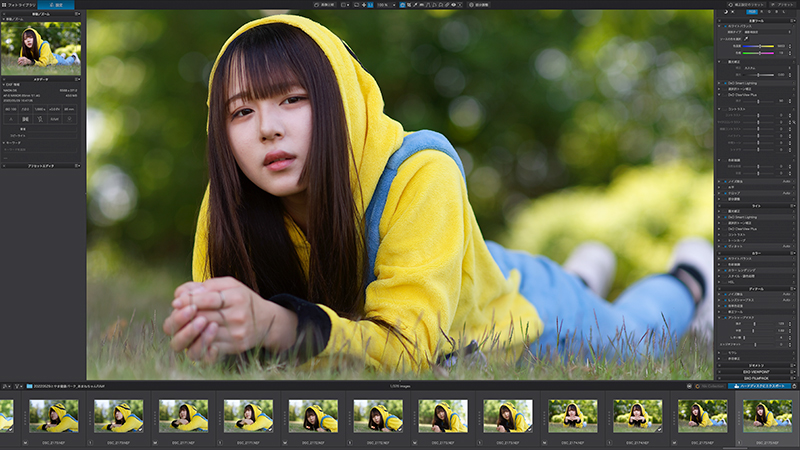Toggle the Color accentuation correction

[725, 160]
